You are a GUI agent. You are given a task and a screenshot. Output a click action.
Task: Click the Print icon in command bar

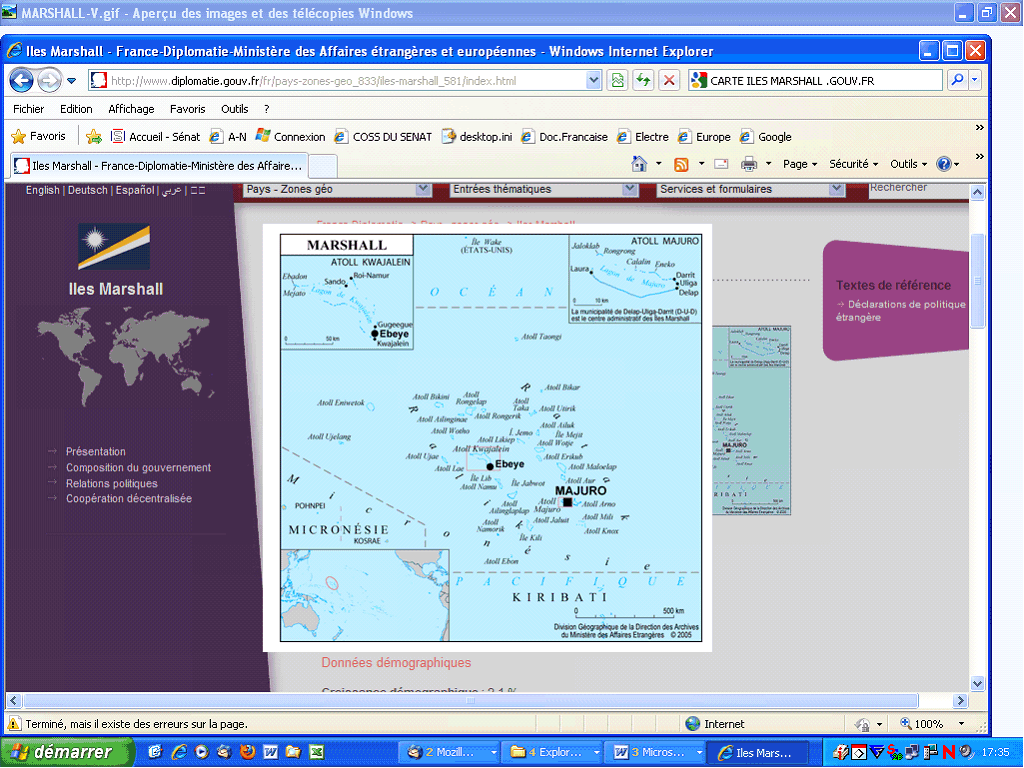[748, 164]
